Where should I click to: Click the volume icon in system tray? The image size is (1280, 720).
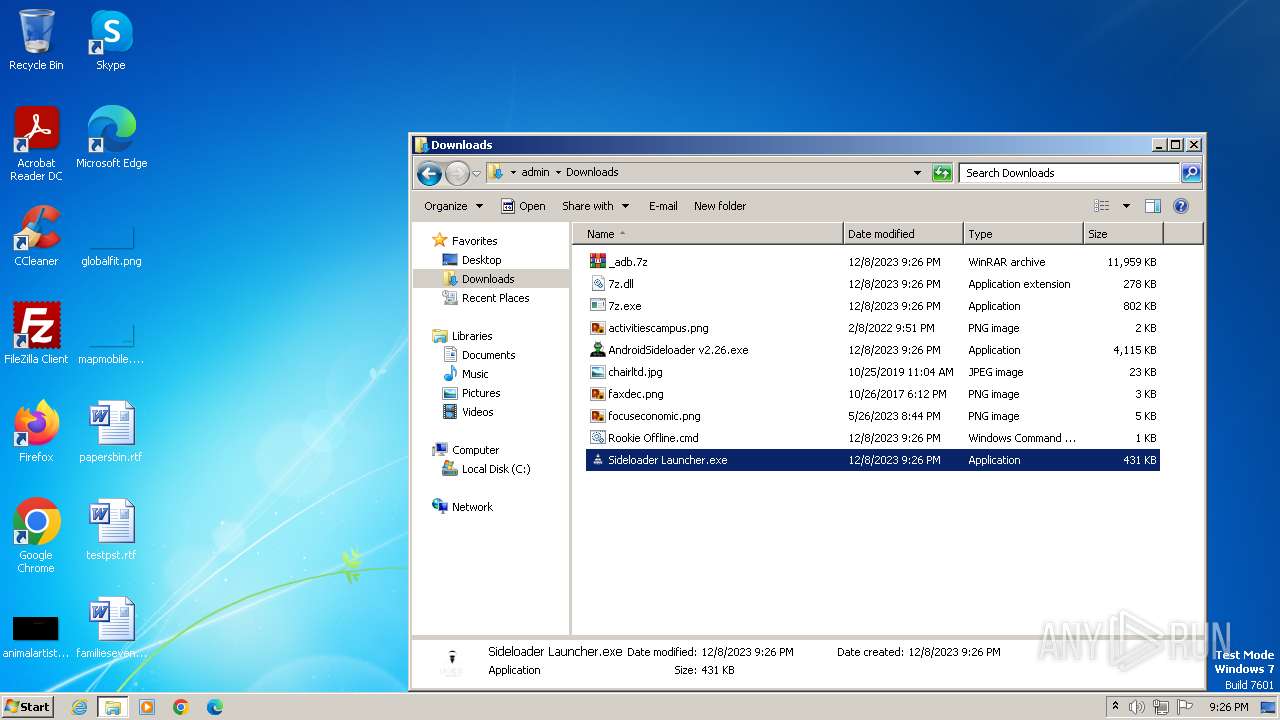(1137, 707)
